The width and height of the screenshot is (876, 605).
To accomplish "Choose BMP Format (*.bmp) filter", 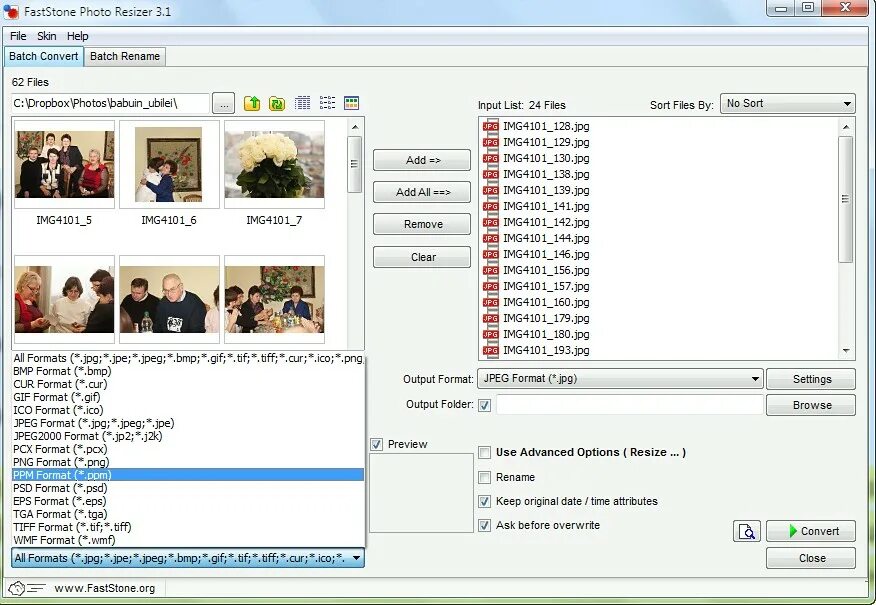I will coord(188,371).
